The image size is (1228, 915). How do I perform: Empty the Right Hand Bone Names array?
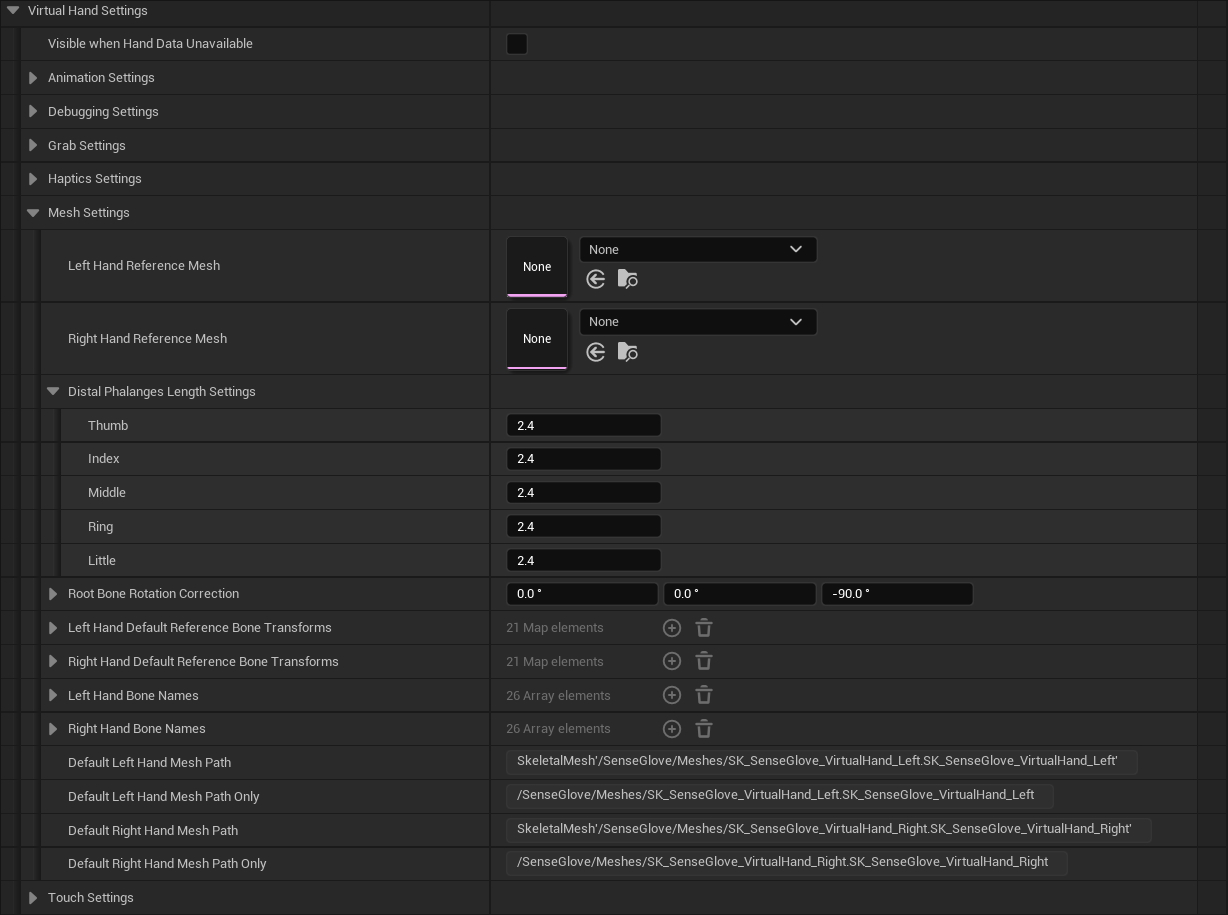tap(704, 729)
